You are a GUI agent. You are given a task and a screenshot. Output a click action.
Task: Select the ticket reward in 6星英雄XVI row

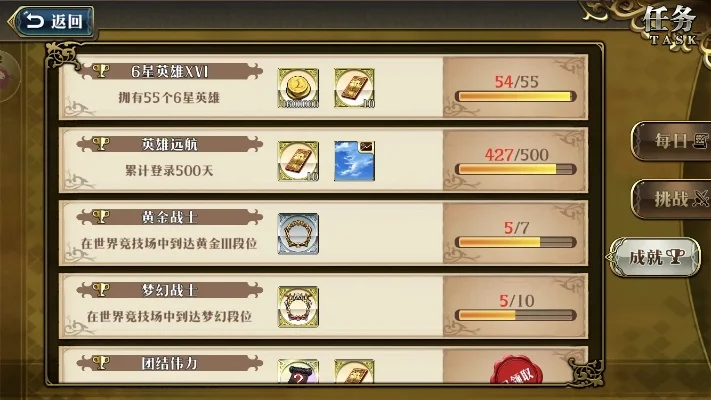(x=354, y=88)
